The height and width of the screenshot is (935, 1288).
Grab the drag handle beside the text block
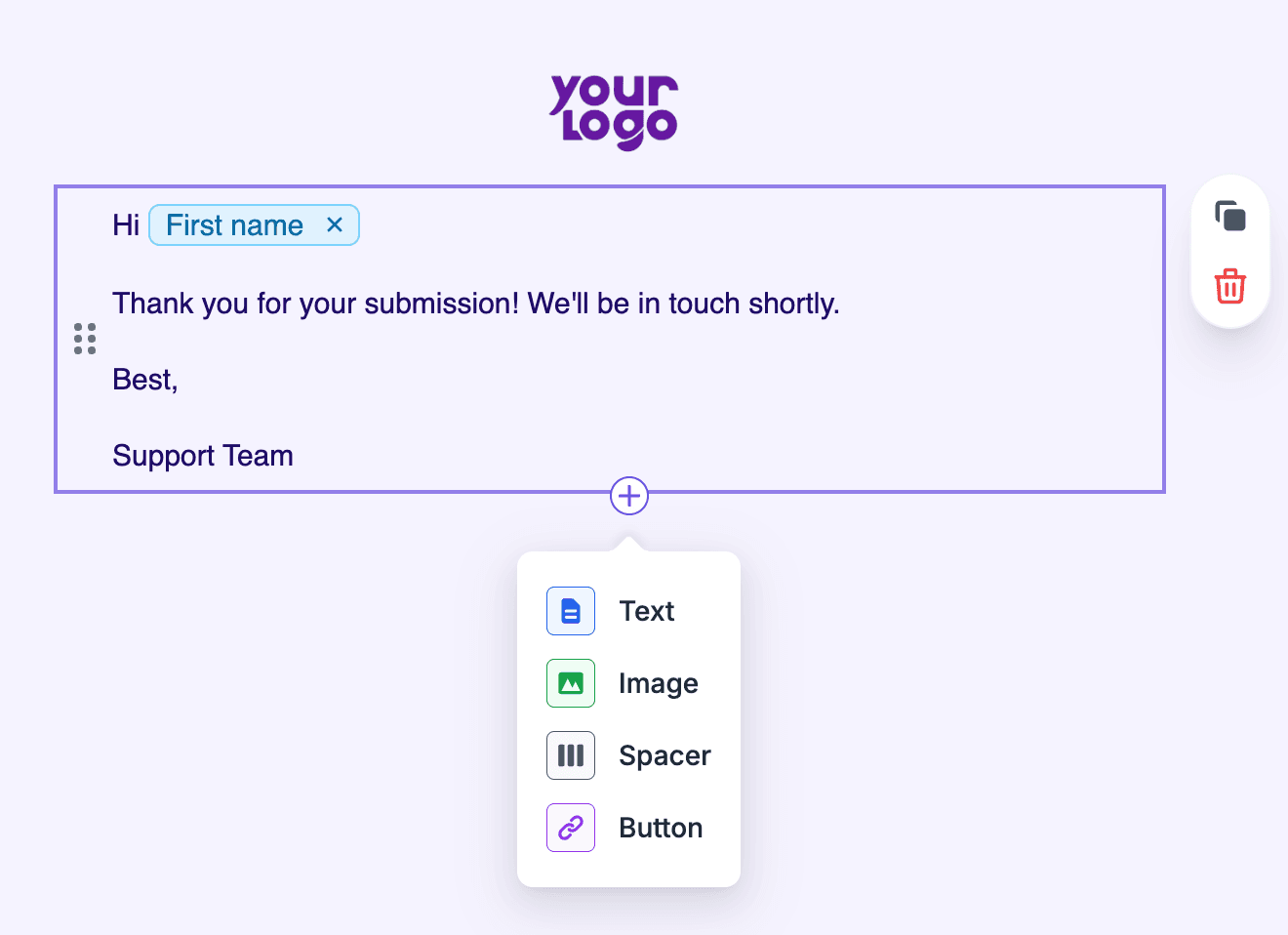84,338
